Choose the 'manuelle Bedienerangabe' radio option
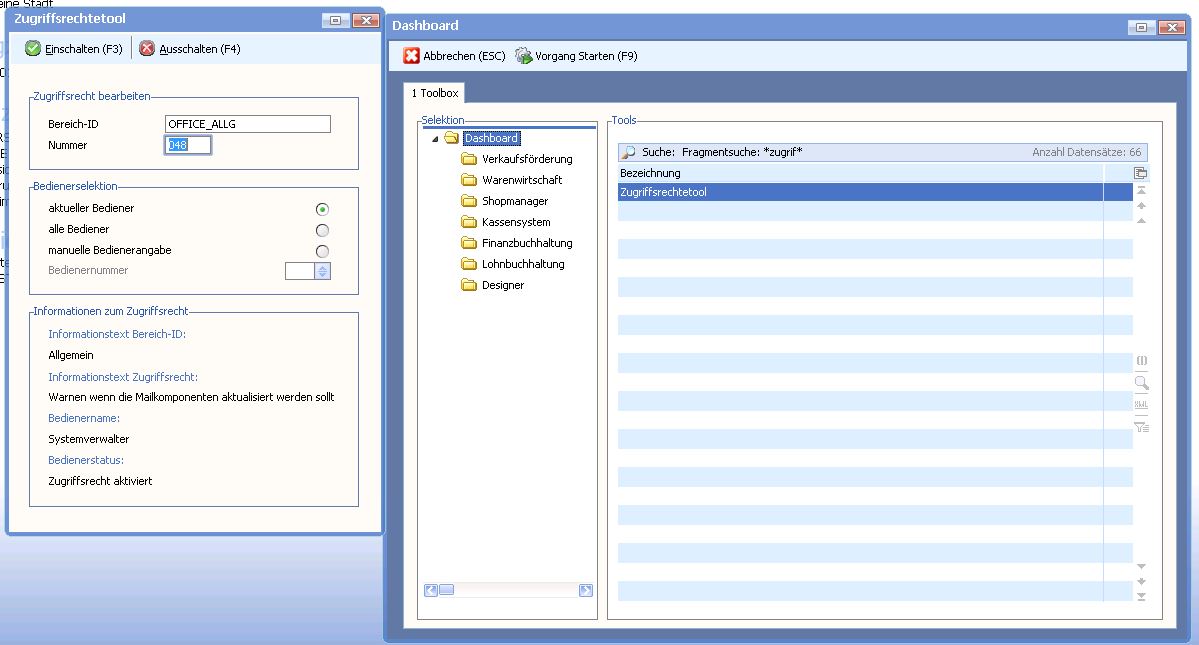 322,251
